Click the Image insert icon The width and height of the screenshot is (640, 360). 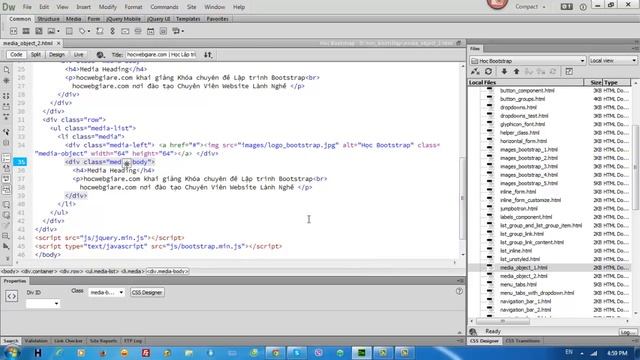[x=51, y=31]
